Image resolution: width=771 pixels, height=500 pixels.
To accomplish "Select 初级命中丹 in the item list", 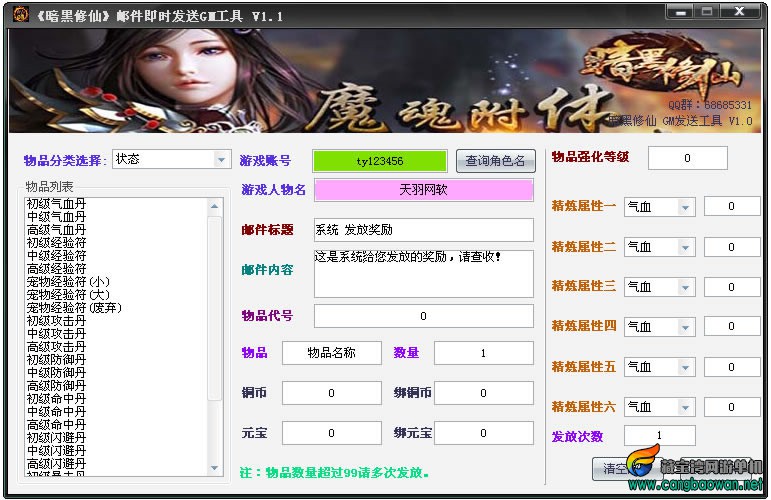I will 57,399.
